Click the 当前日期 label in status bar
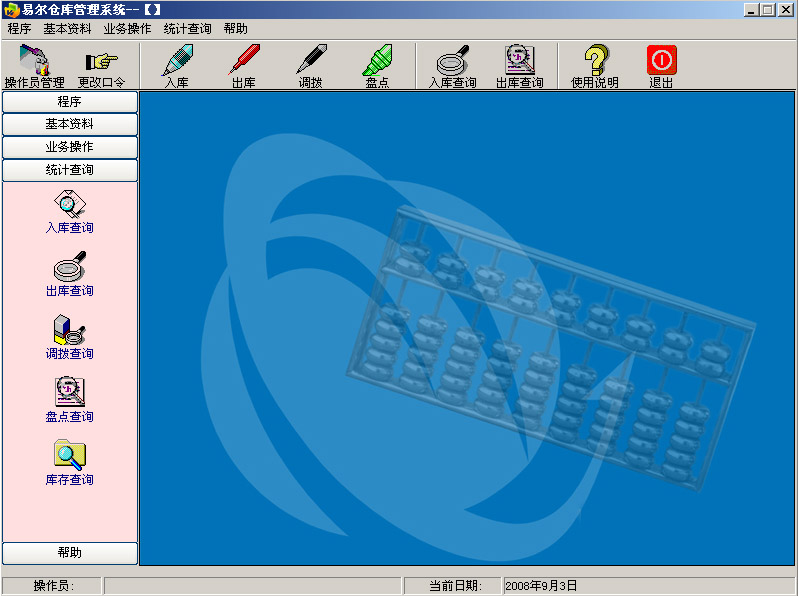The height and width of the screenshot is (596, 798). 454,586
